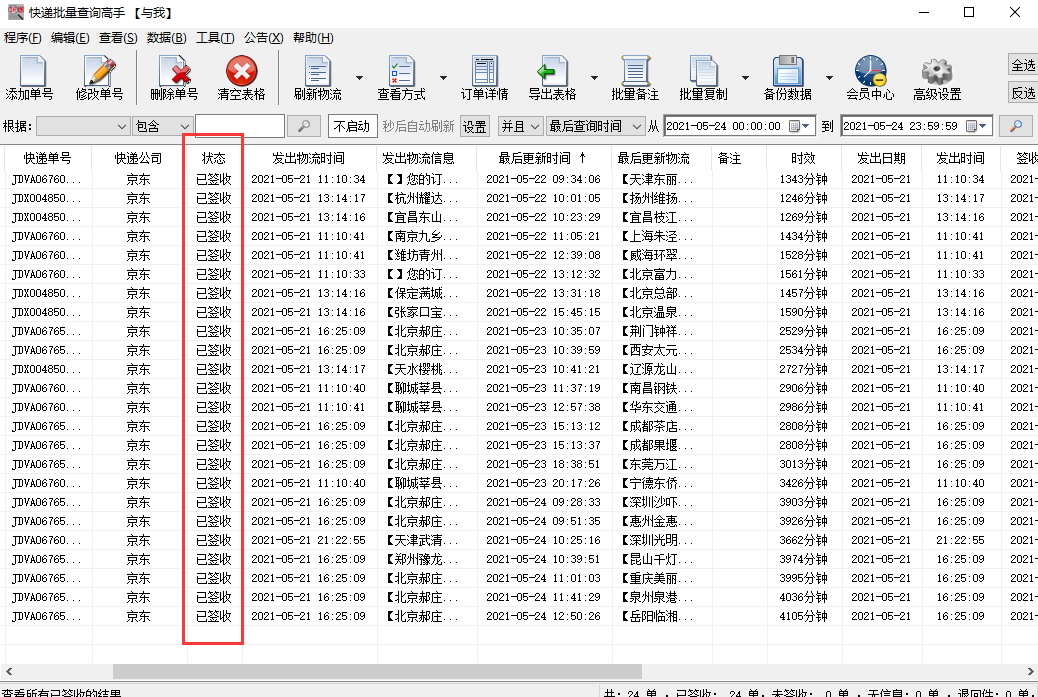Viewport: 1038px width, 697px height.
Task: Click 清空表格 to clear the table
Action: [x=243, y=77]
